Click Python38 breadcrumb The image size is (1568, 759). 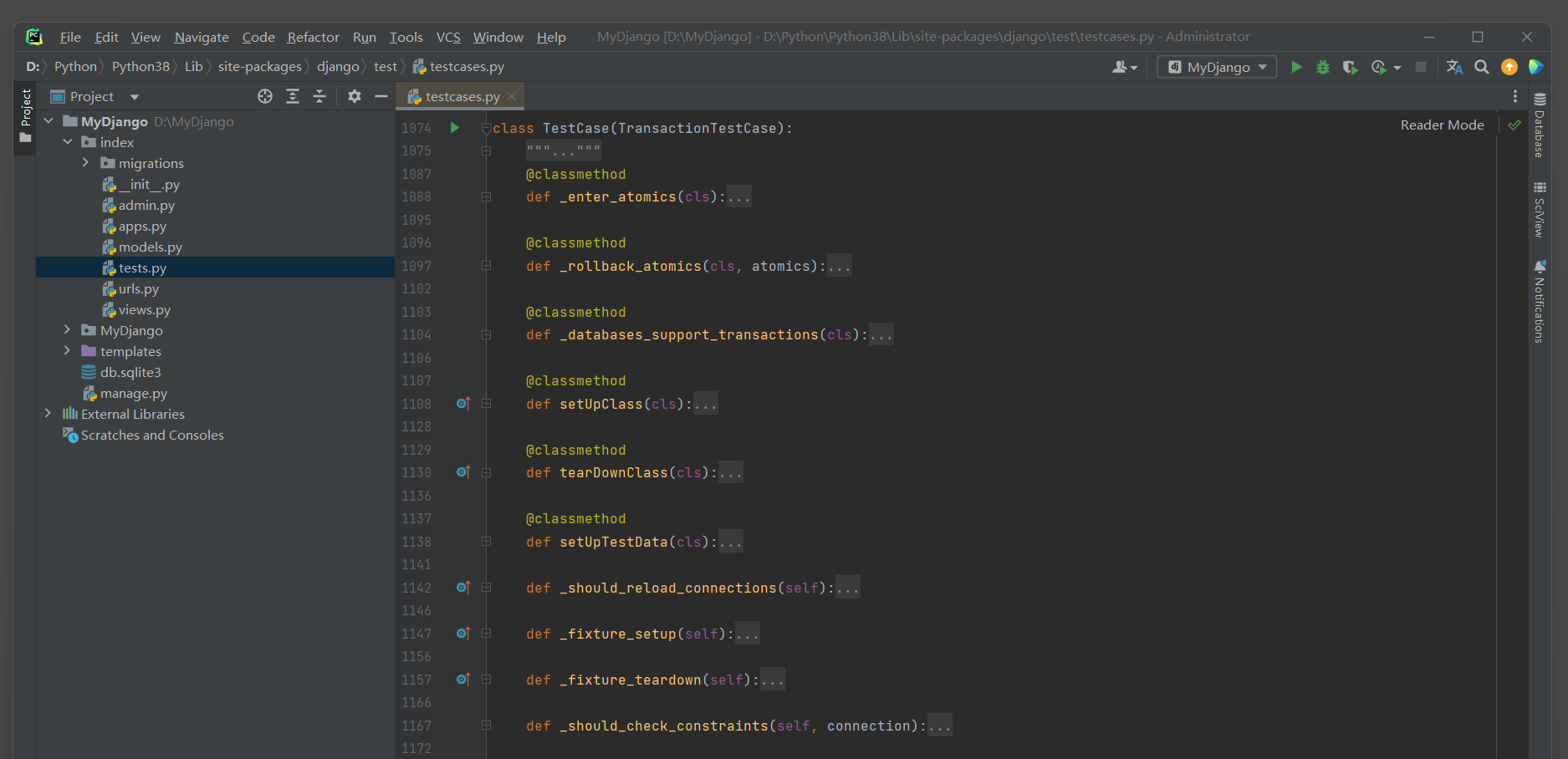pos(140,67)
